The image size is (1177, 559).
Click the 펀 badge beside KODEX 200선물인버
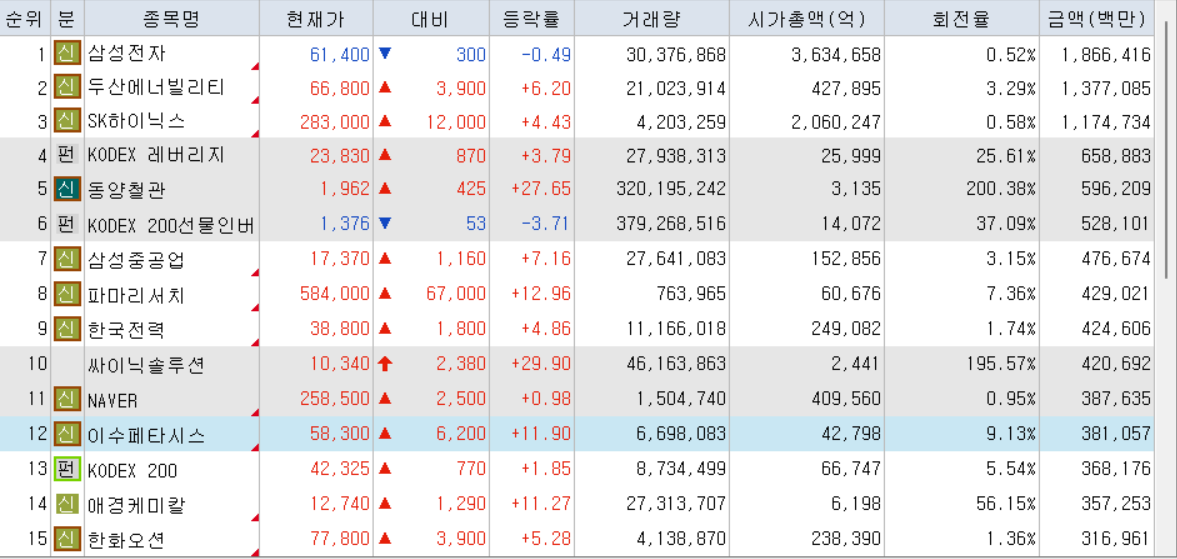click(x=67, y=224)
